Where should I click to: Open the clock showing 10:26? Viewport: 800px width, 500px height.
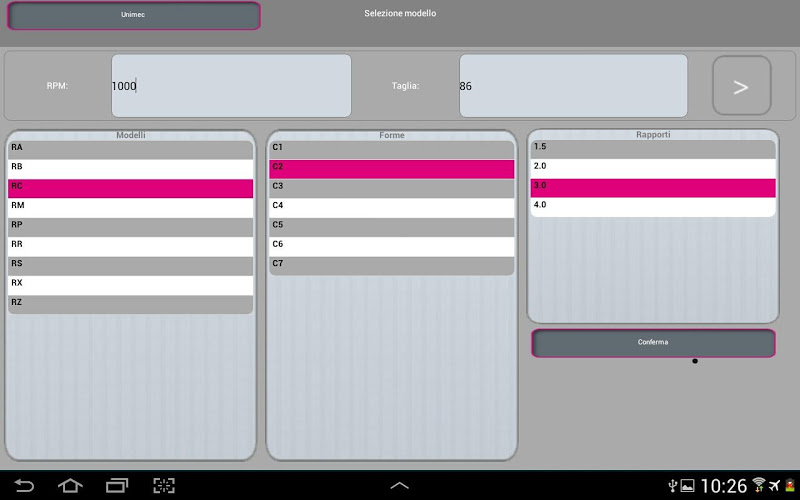pos(723,486)
